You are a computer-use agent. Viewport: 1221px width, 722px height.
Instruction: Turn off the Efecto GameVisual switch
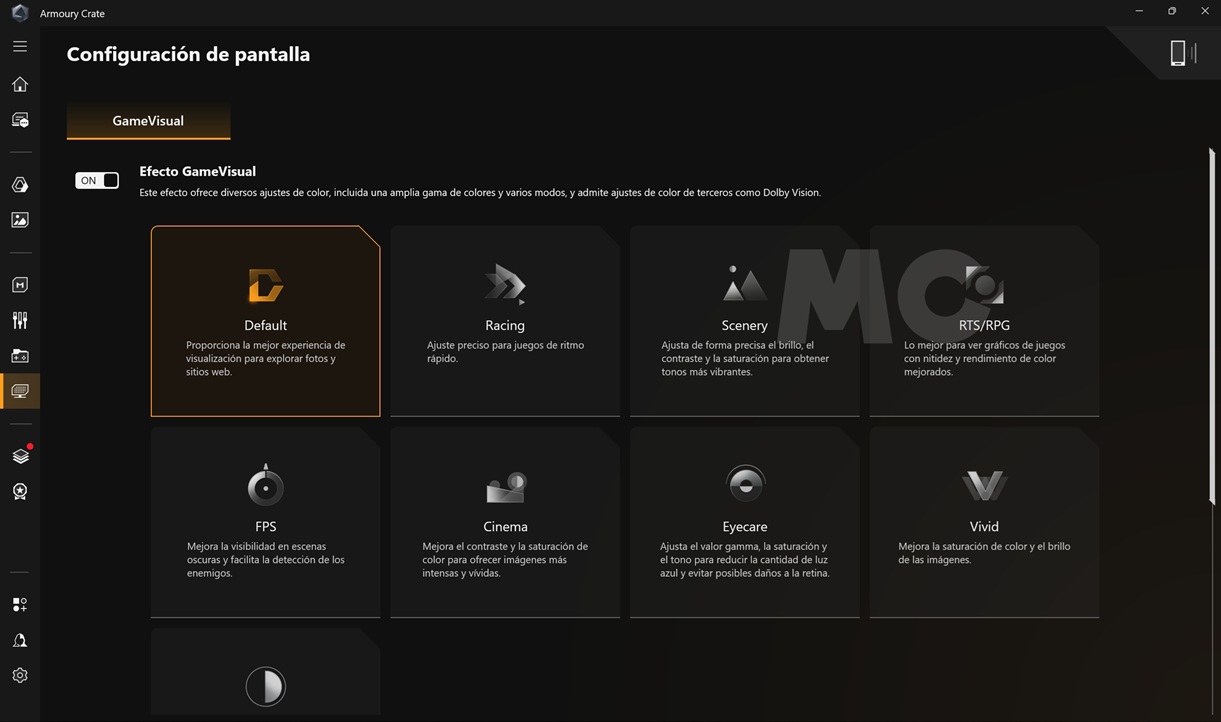97,180
